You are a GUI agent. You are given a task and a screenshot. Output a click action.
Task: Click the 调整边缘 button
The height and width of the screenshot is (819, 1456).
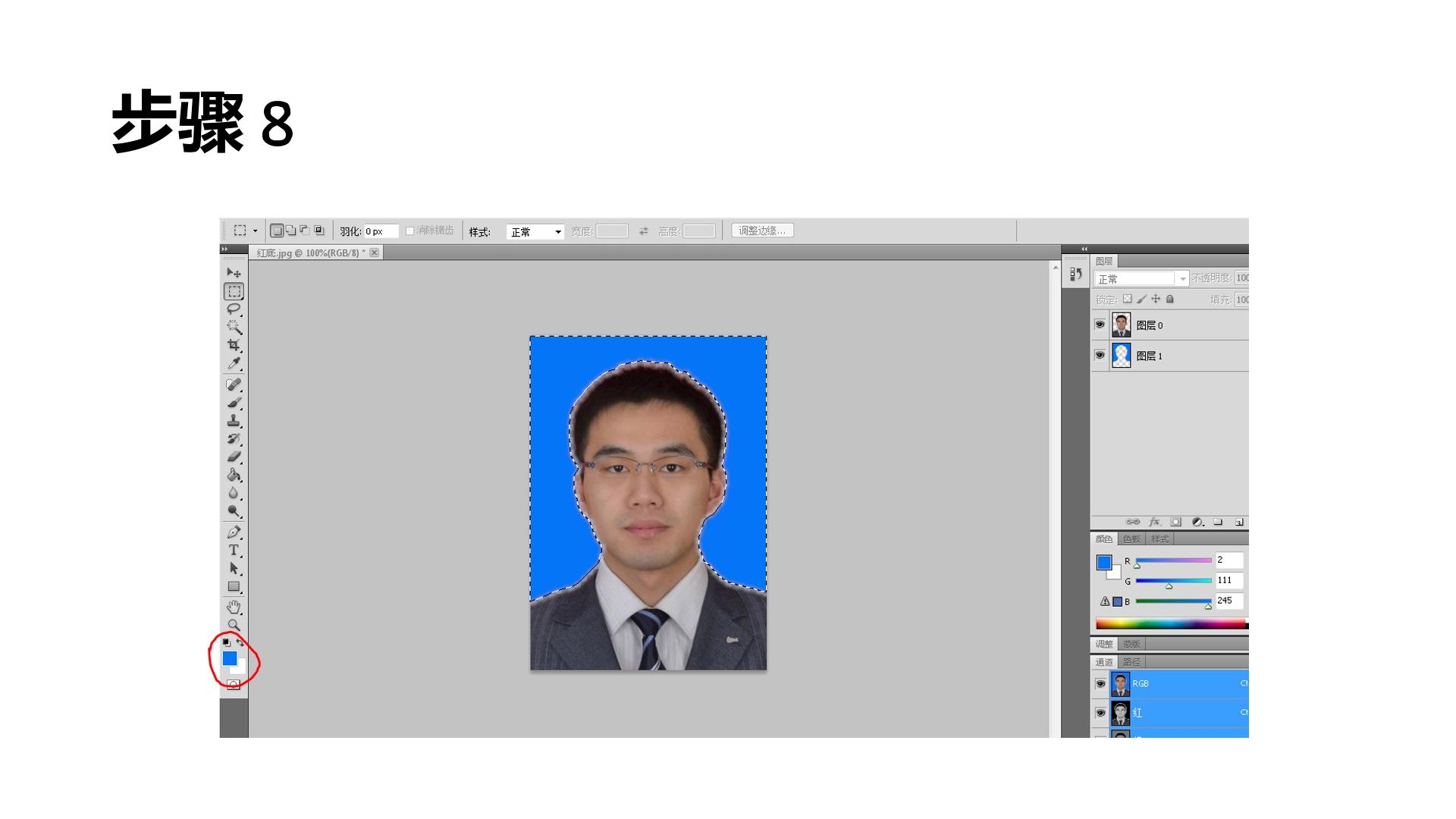pyautogui.click(x=762, y=231)
